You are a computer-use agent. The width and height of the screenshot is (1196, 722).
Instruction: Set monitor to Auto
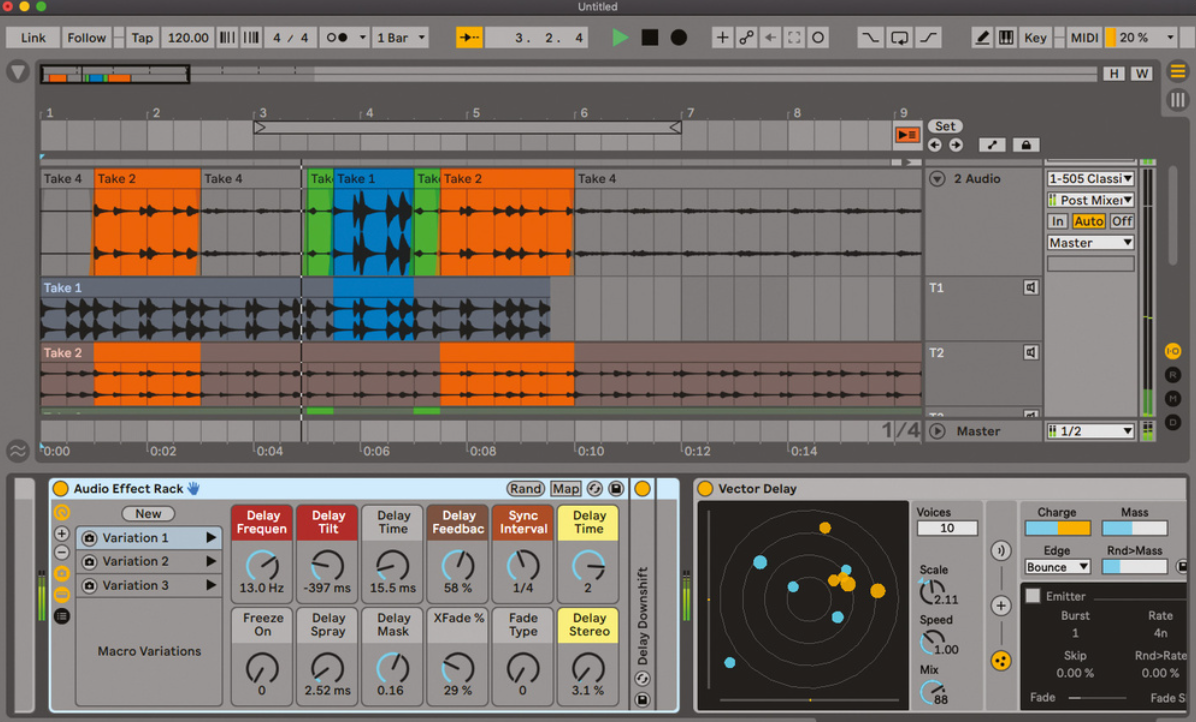pos(1088,221)
